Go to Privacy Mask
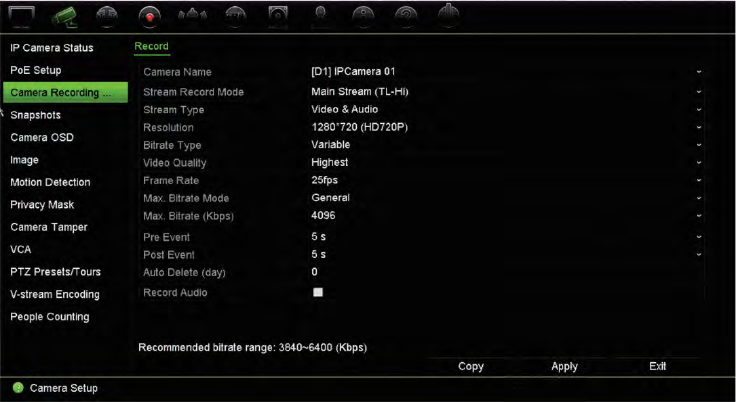 42,205
